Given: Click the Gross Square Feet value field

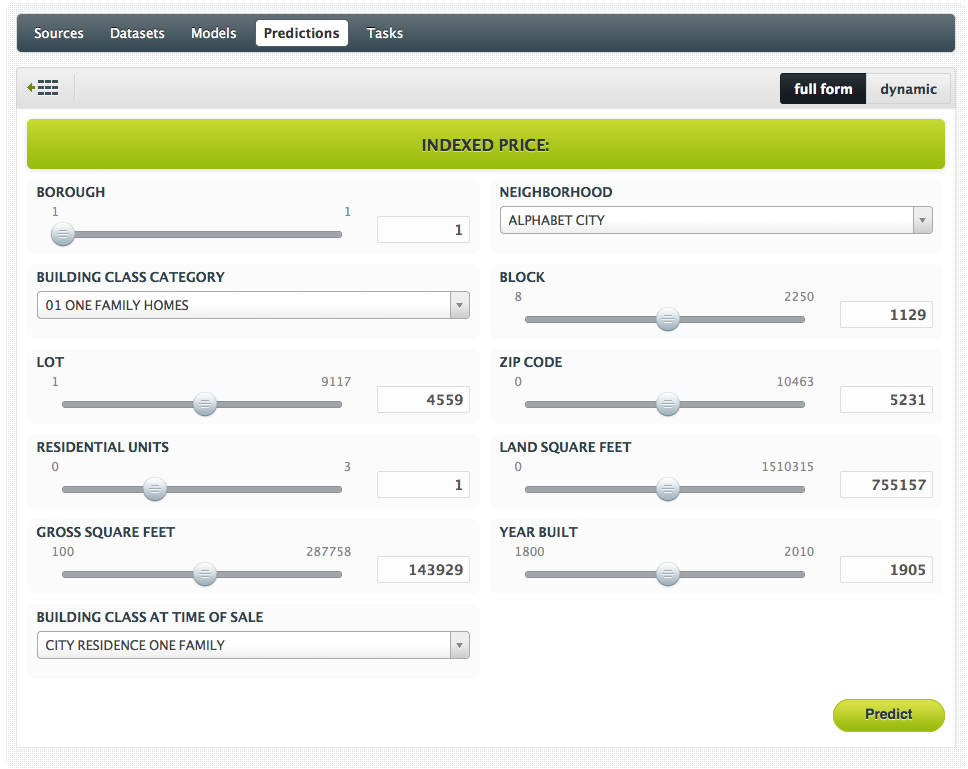Looking at the screenshot, I should click(x=423, y=570).
